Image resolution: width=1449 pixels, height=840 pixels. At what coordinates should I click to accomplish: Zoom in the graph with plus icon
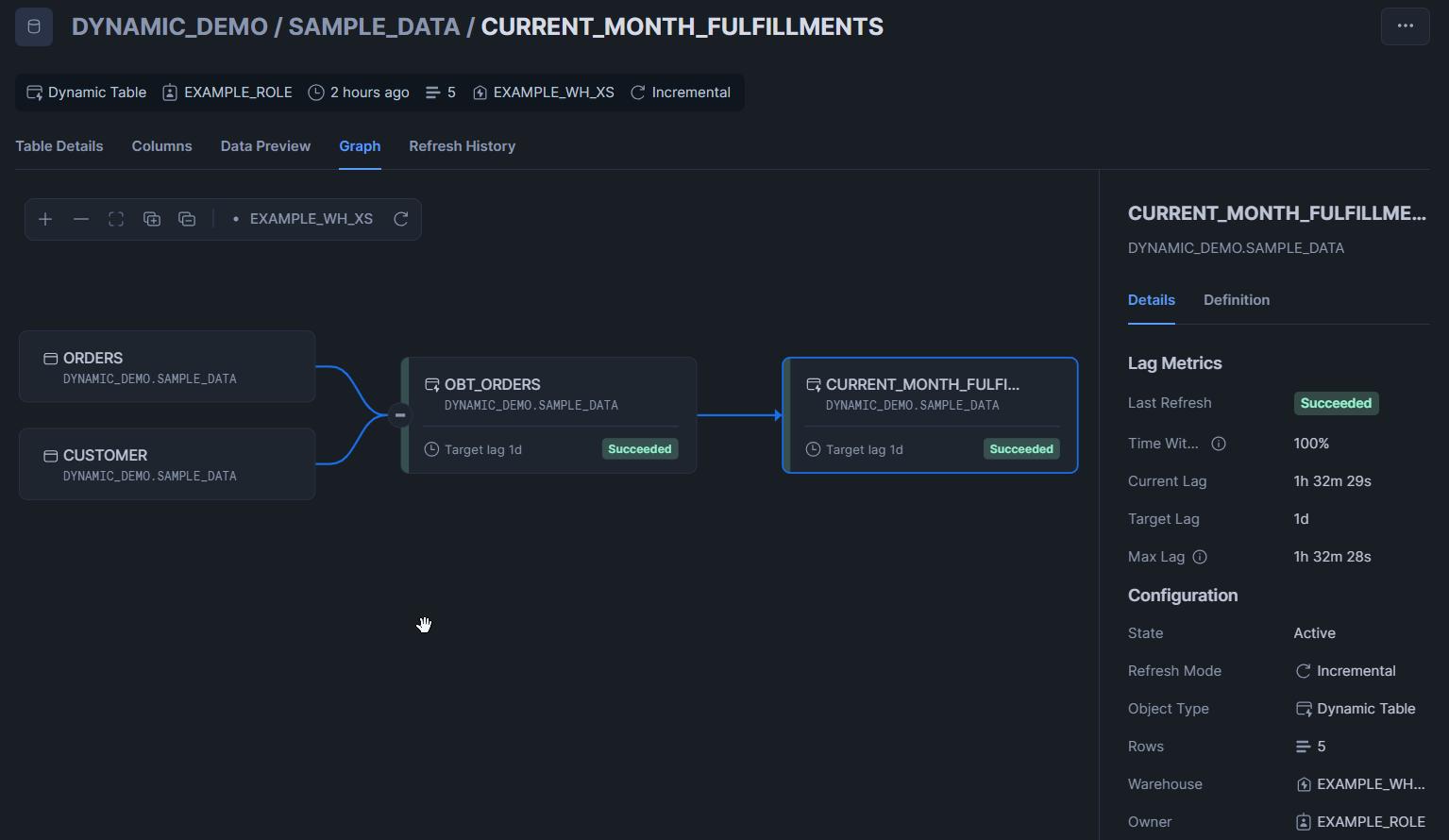pos(45,219)
